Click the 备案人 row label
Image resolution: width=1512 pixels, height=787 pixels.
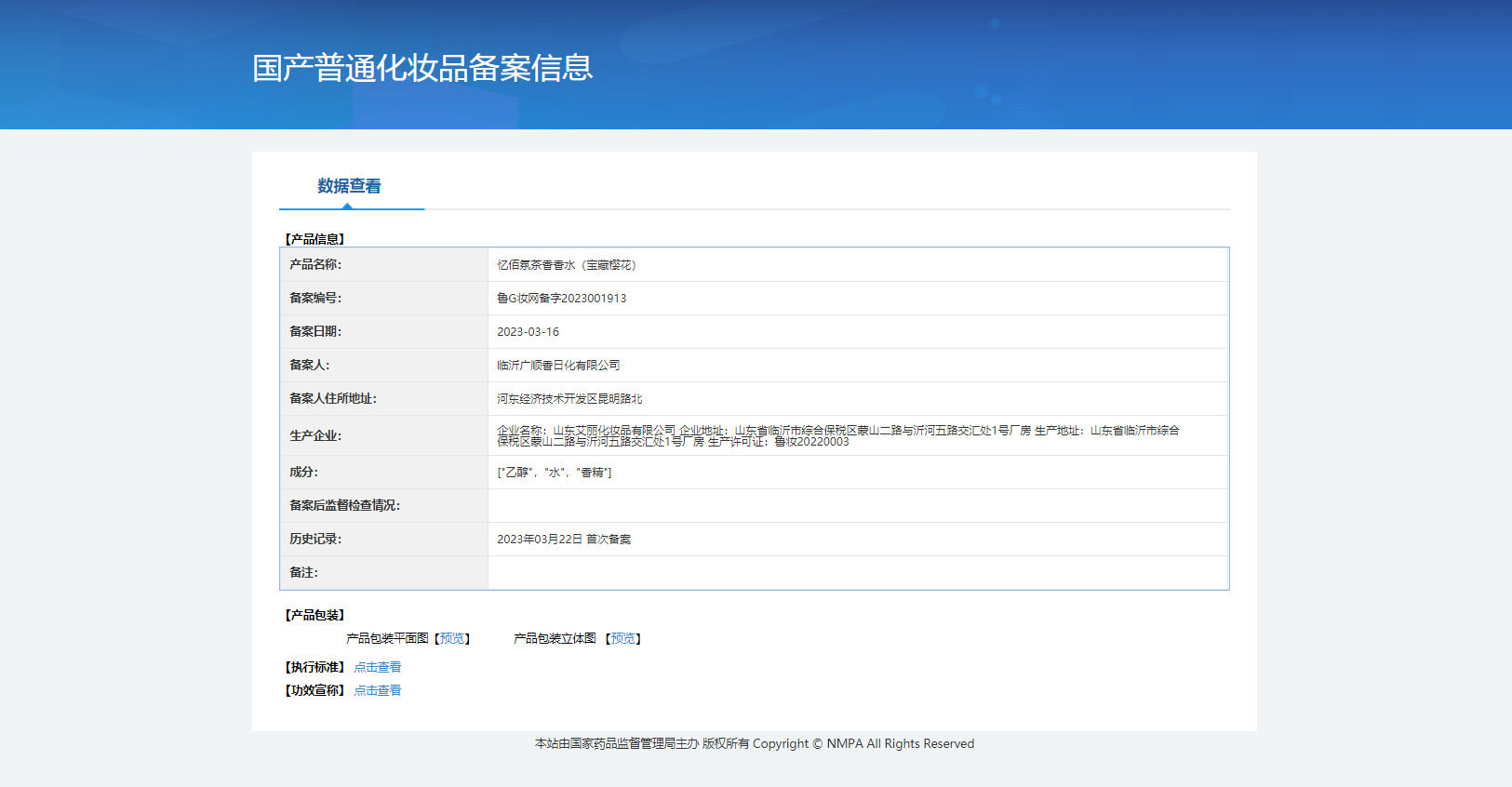click(310, 365)
